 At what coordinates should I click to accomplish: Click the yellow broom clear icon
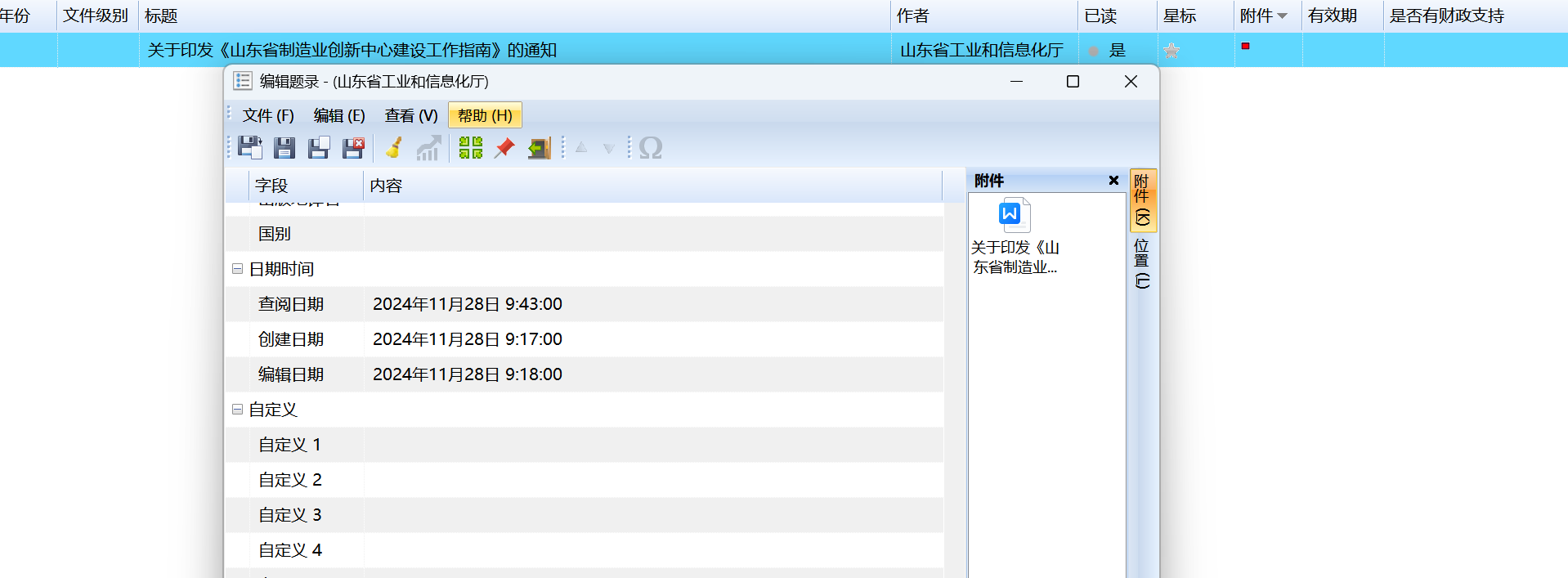coord(394,148)
